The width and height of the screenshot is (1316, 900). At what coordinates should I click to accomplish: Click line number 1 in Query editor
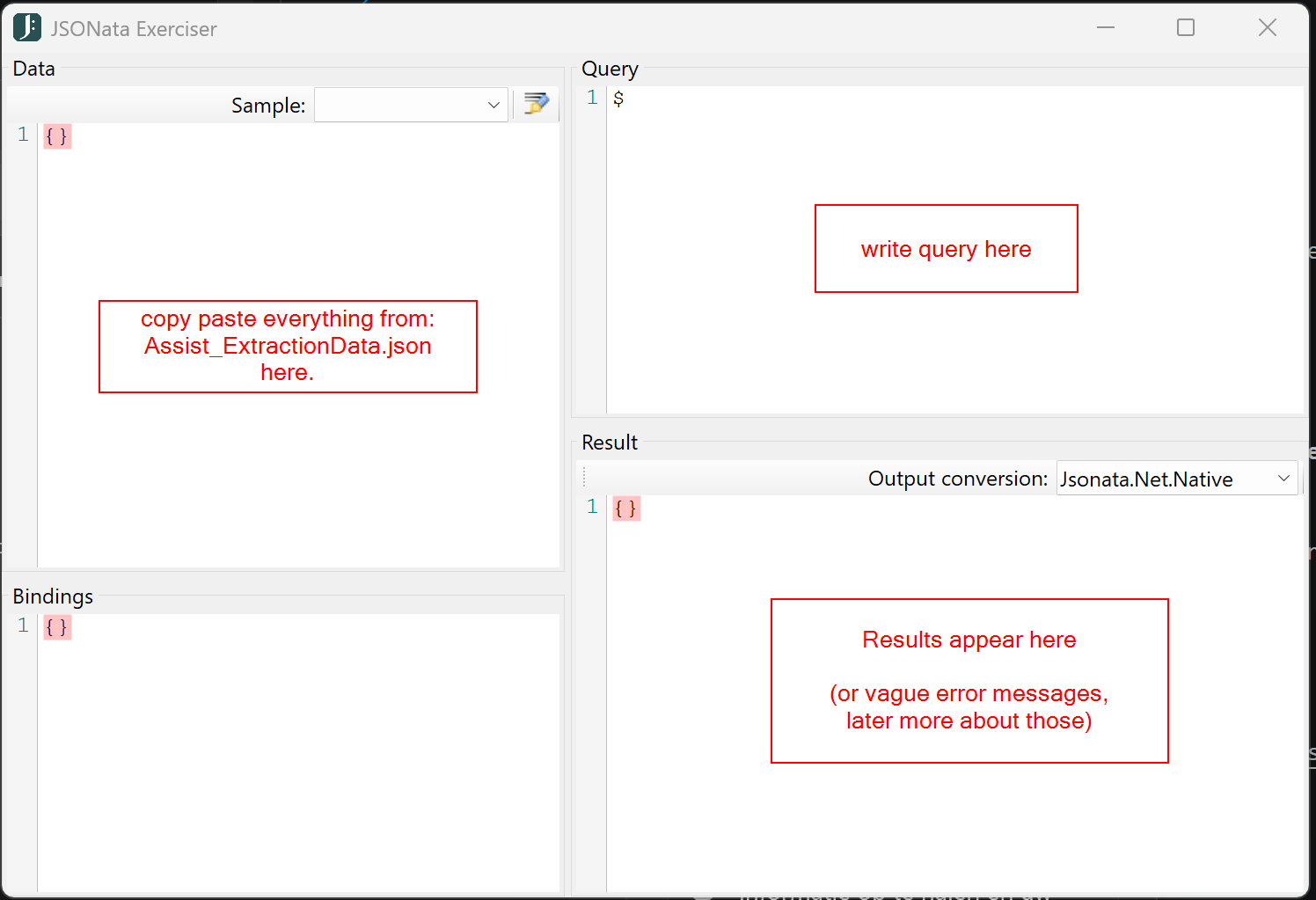pos(592,98)
